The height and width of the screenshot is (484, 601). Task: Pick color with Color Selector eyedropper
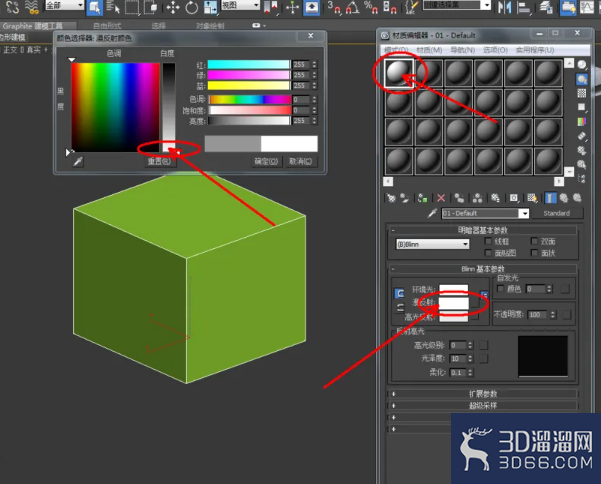78,161
